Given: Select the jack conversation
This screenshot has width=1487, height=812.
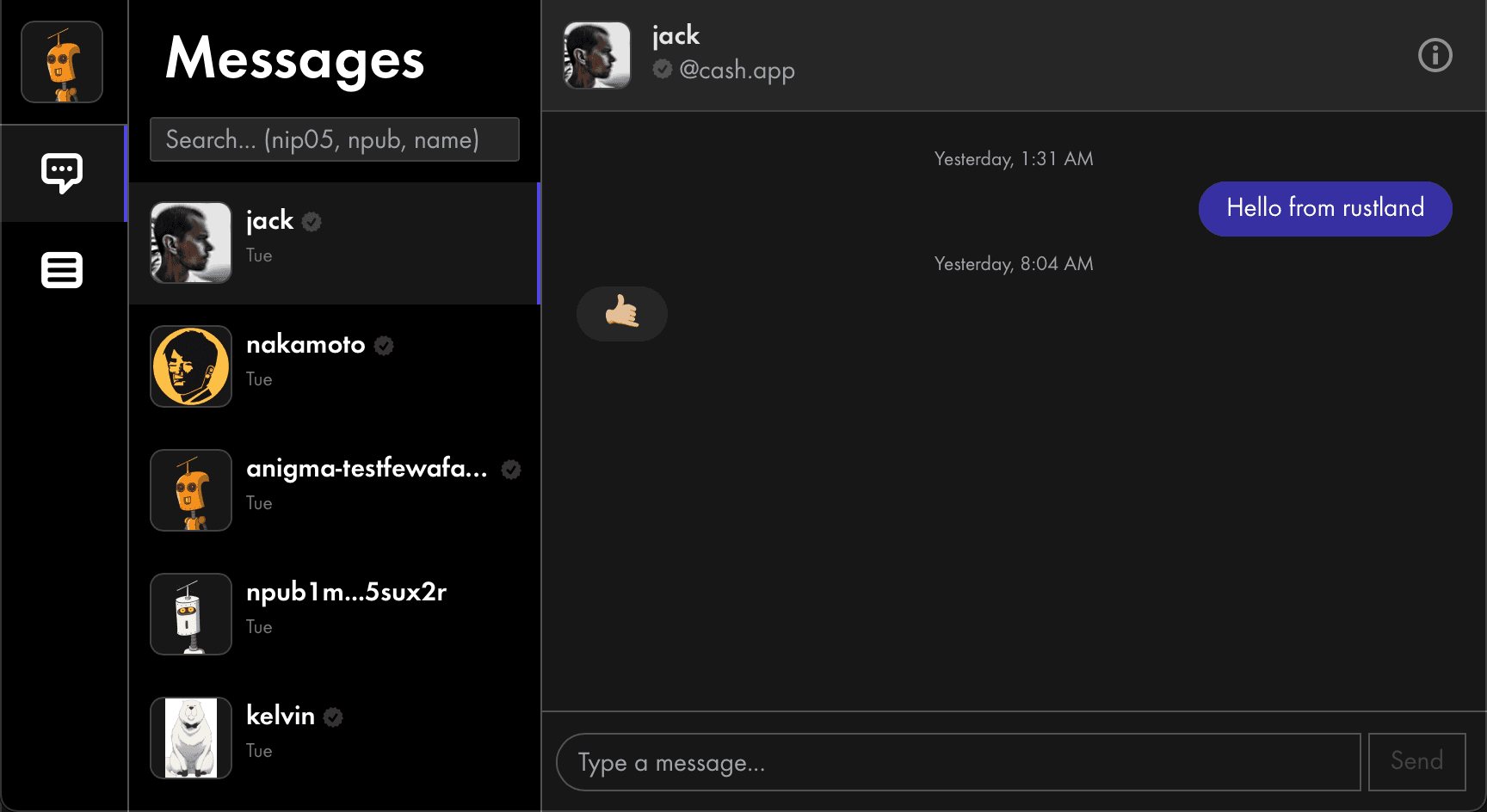Looking at the screenshot, I should coord(335,243).
